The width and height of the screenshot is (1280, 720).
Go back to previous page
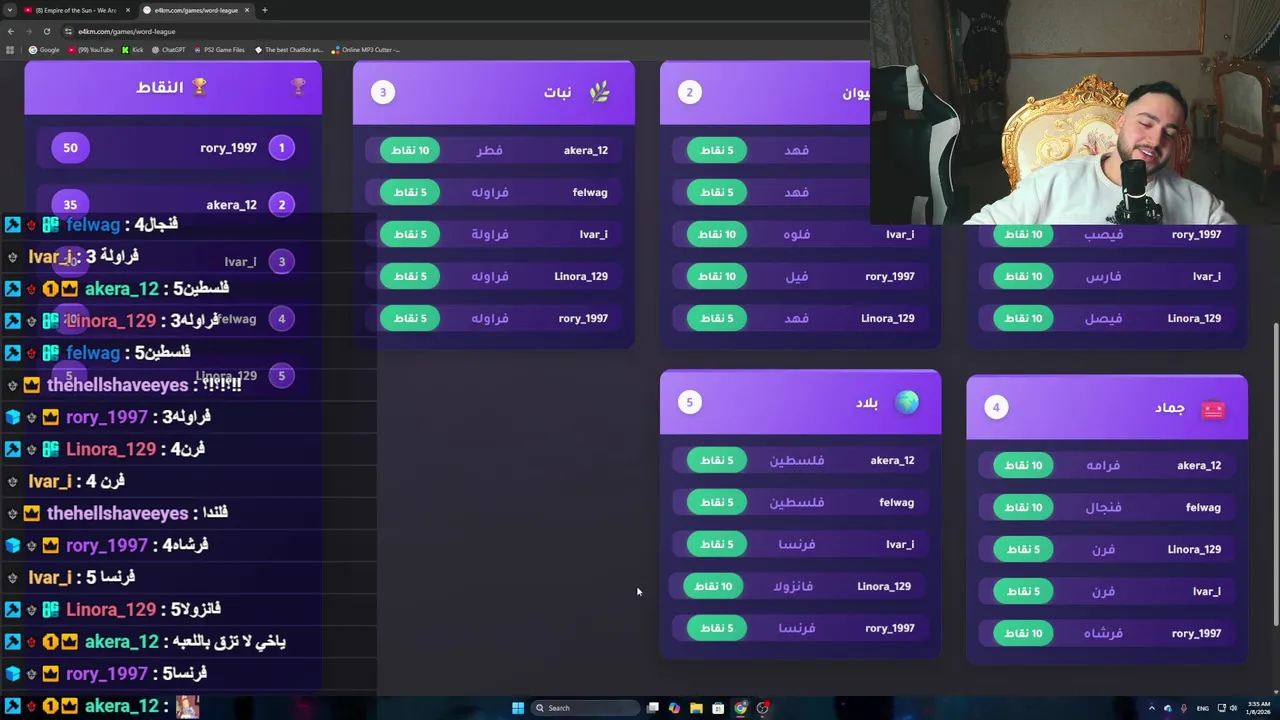10,31
